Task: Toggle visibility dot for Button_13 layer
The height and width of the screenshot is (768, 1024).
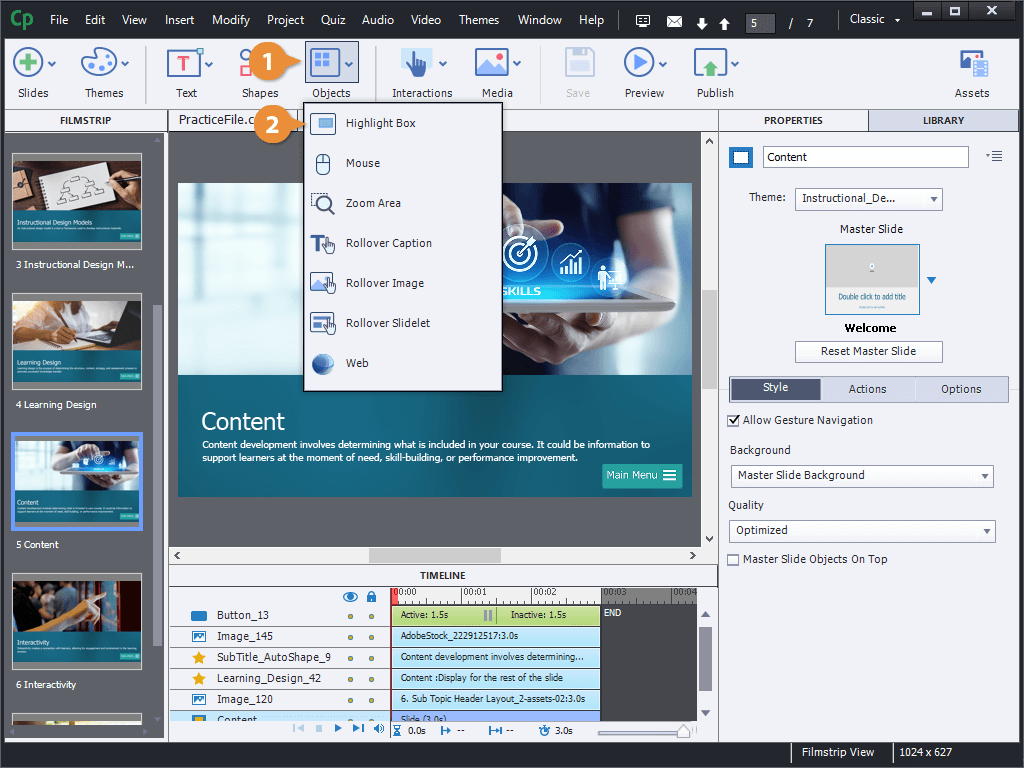Action: pyautogui.click(x=350, y=616)
